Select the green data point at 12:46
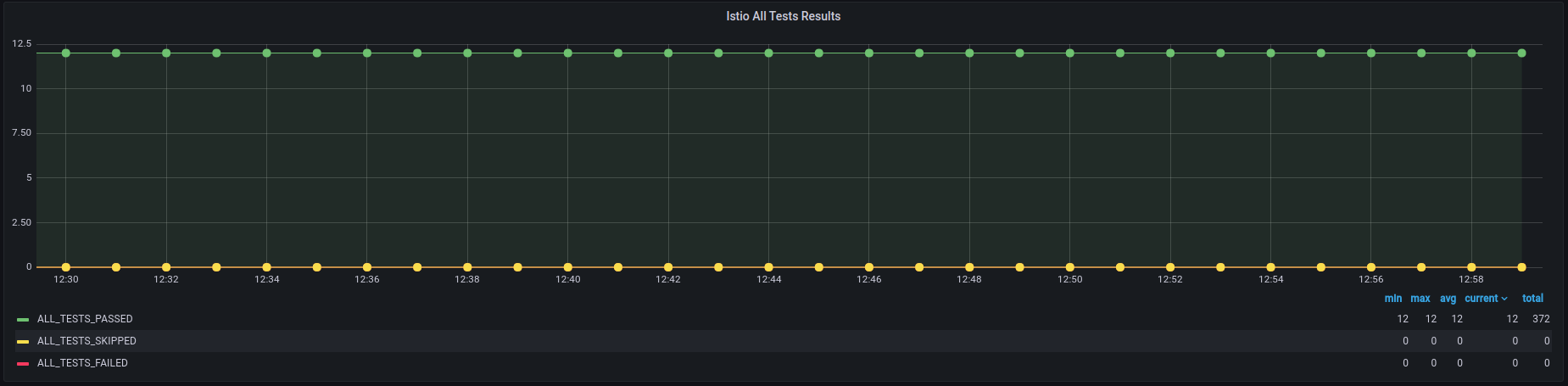1568x386 pixels. click(x=869, y=53)
